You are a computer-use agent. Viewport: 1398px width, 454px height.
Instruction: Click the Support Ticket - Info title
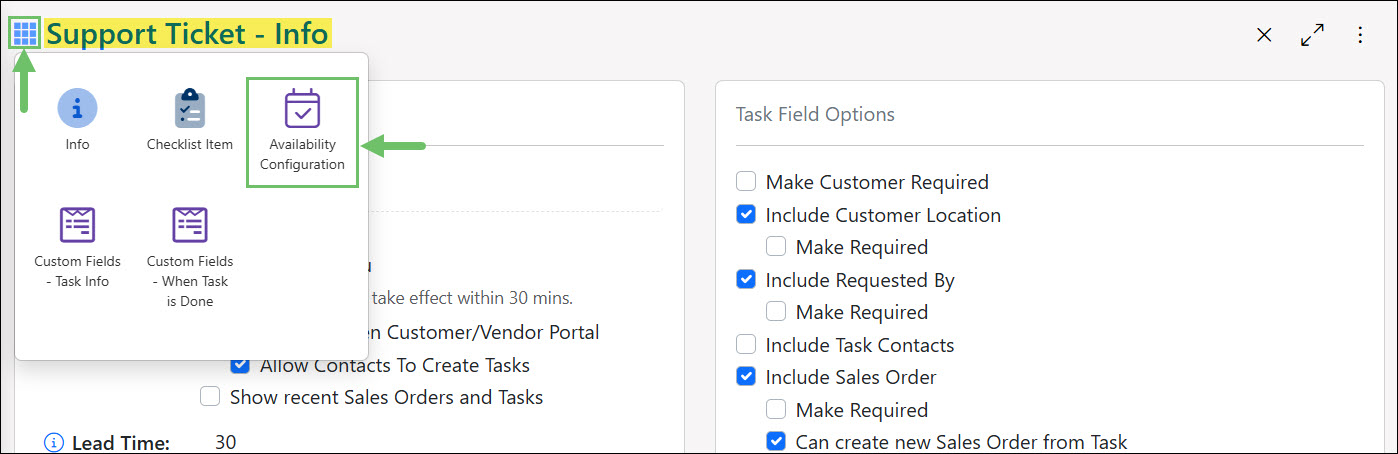click(x=187, y=34)
